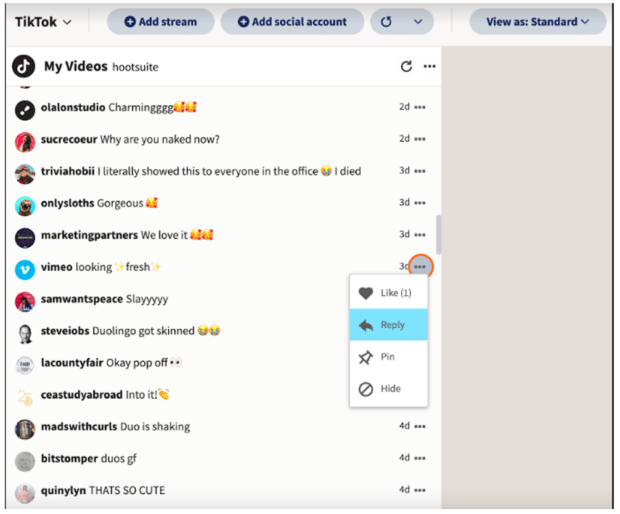Open more options for sucrecoeur comment
The image size is (620, 514).
[x=420, y=139]
